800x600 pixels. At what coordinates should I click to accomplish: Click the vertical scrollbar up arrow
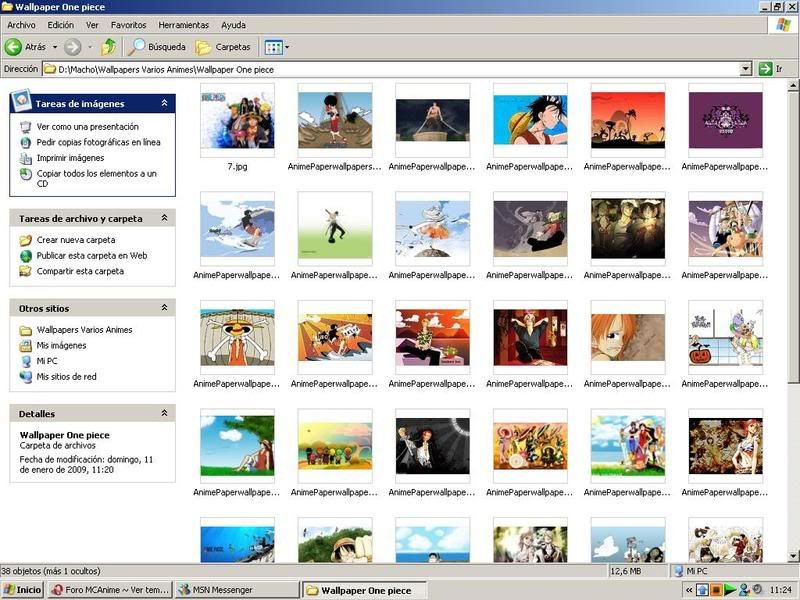(793, 85)
